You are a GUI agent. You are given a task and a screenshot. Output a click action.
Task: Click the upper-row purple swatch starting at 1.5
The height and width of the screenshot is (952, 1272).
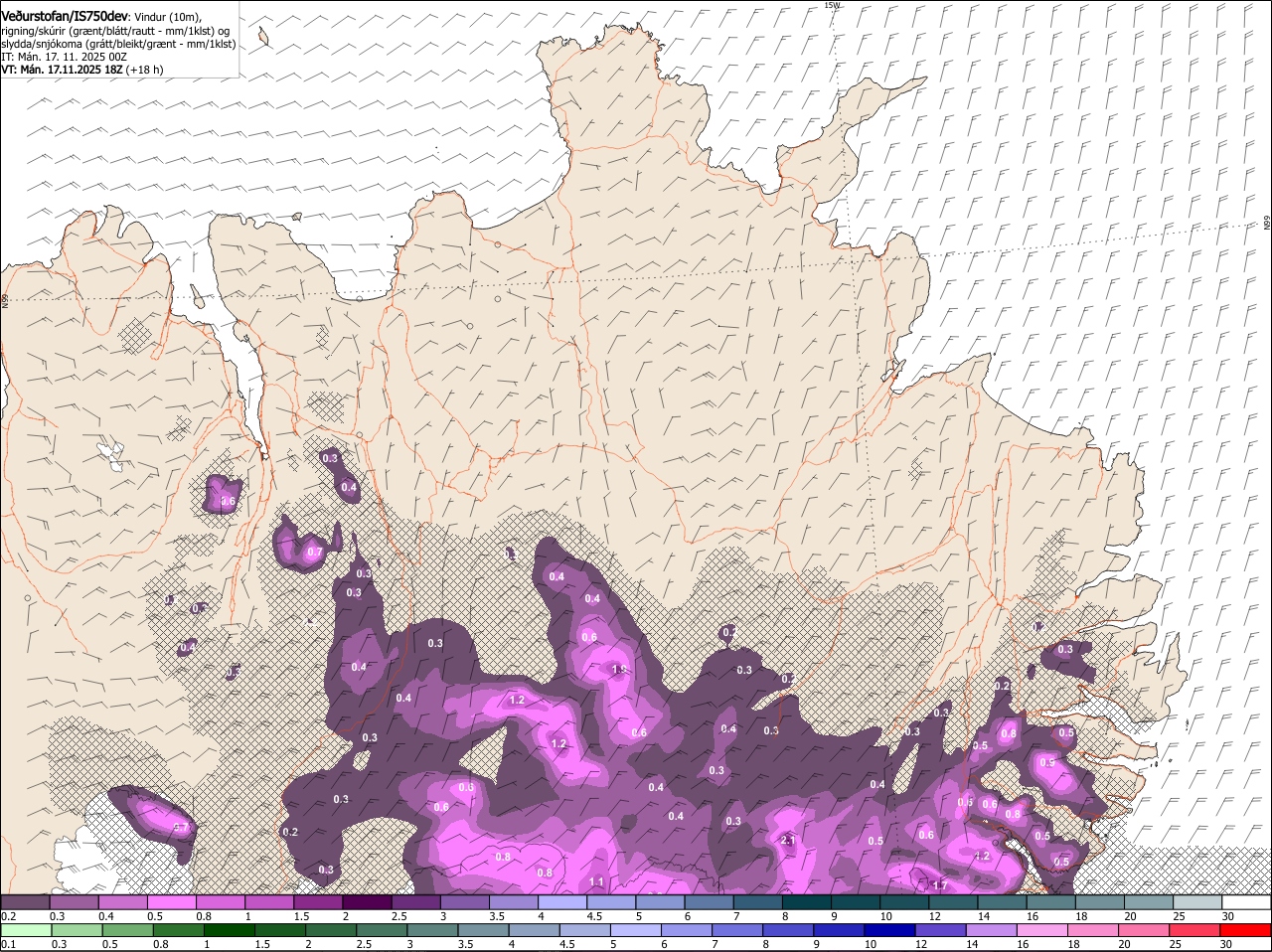318,902
